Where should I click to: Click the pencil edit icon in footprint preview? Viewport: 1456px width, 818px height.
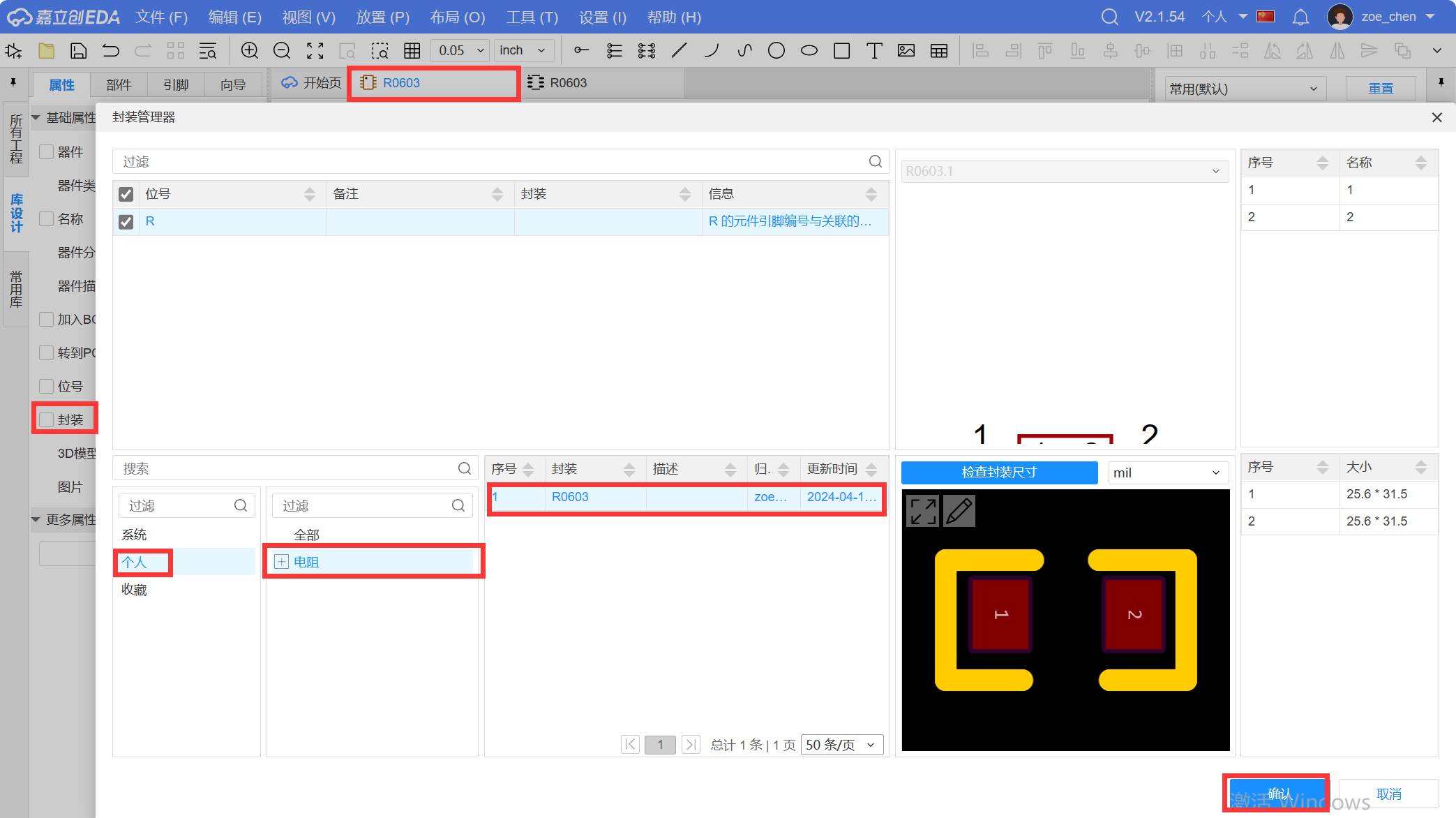pos(959,511)
